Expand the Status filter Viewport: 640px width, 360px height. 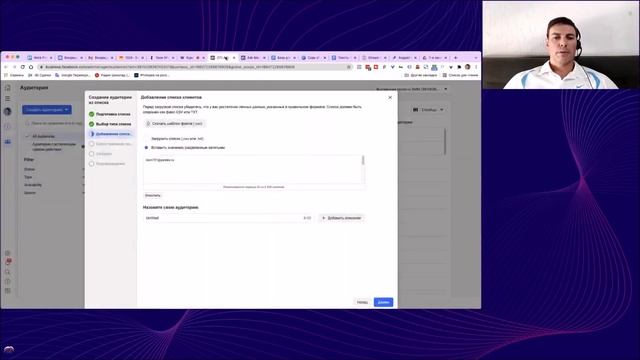point(54,169)
